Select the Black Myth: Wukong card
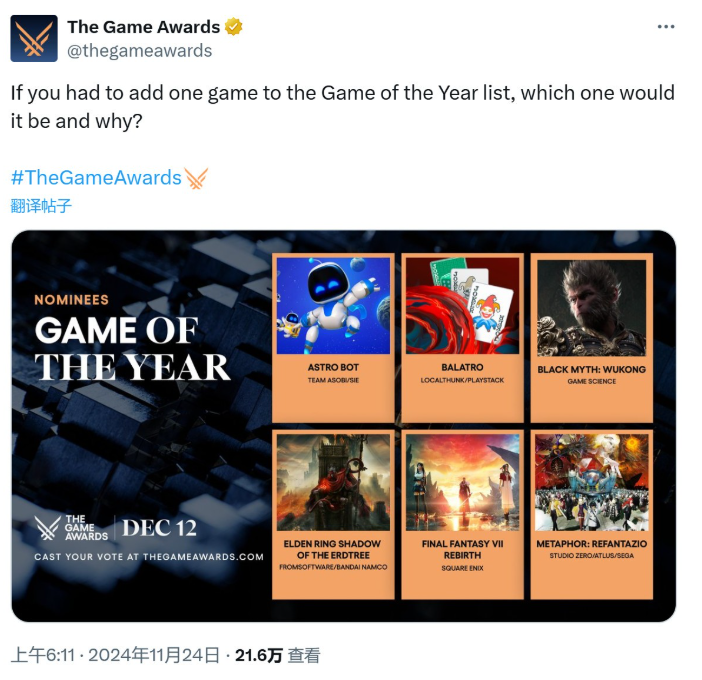This screenshot has height=680, width=702. (x=591, y=338)
